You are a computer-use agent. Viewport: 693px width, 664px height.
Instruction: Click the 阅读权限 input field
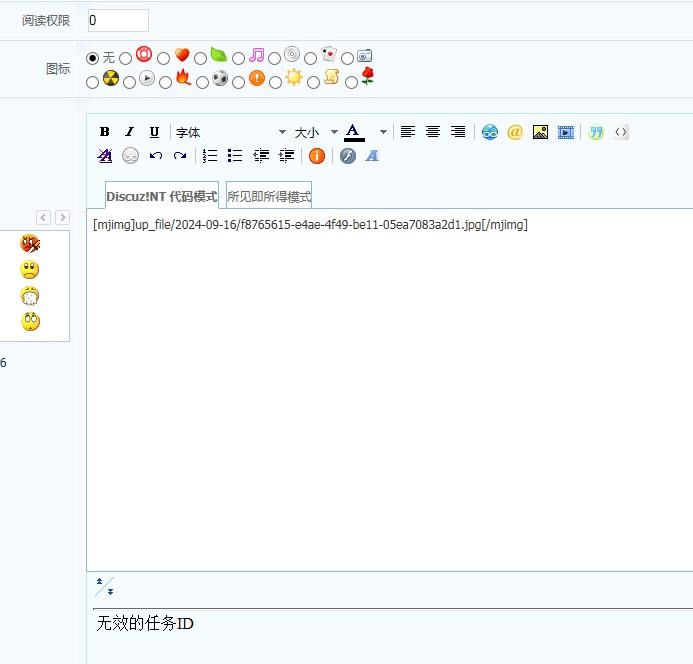point(118,20)
